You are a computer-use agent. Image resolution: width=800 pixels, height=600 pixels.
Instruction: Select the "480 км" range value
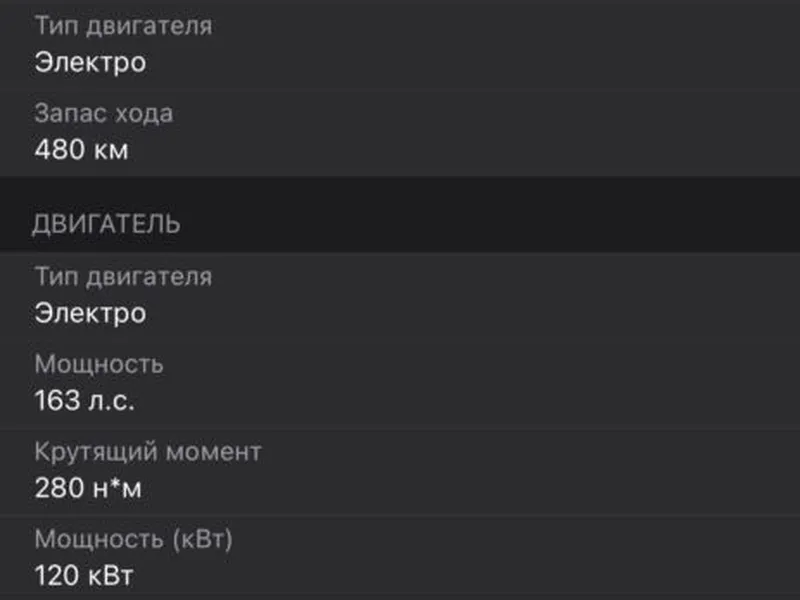tap(81, 150)
